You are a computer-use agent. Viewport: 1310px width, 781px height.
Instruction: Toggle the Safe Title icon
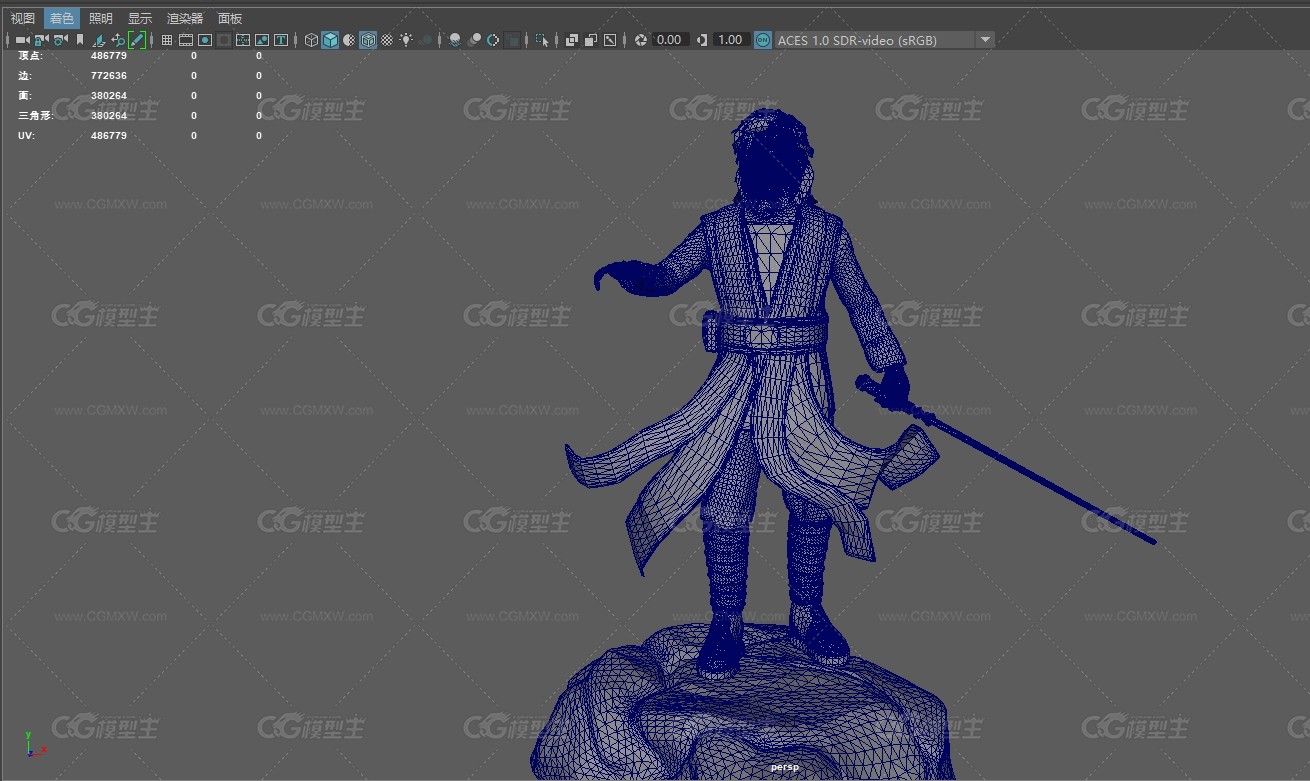pyautogui.click(x=281, y=40)
